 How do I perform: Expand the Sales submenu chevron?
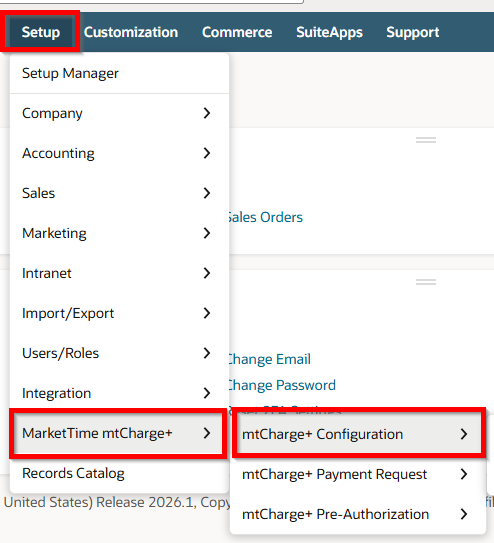(x=207, y=193)
